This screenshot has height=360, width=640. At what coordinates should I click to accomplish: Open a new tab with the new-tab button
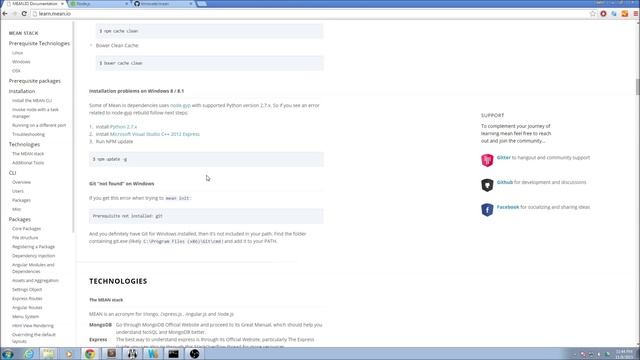(202, 4)
